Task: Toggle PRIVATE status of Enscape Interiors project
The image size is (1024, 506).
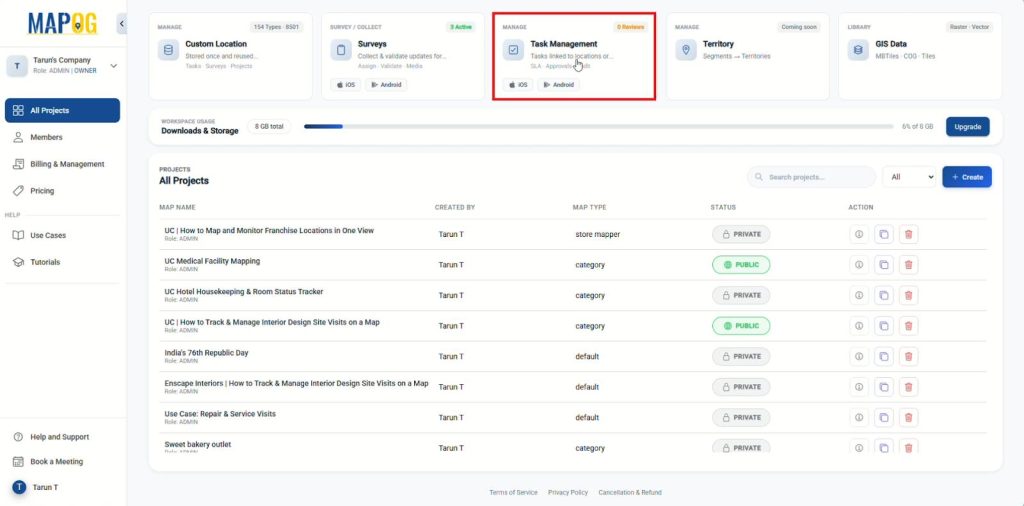Action: pyautogui.click(x=741, y=387)
